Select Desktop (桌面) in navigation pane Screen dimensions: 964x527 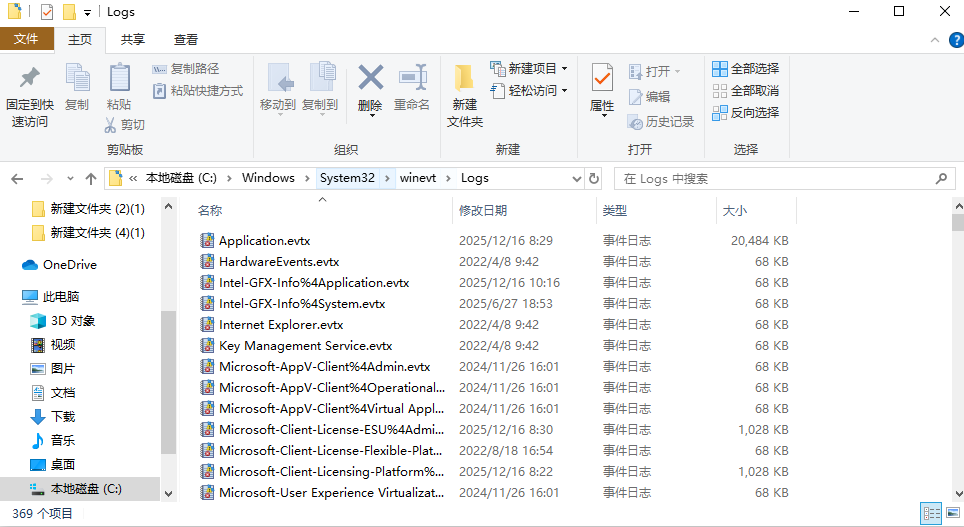(53, 465)
